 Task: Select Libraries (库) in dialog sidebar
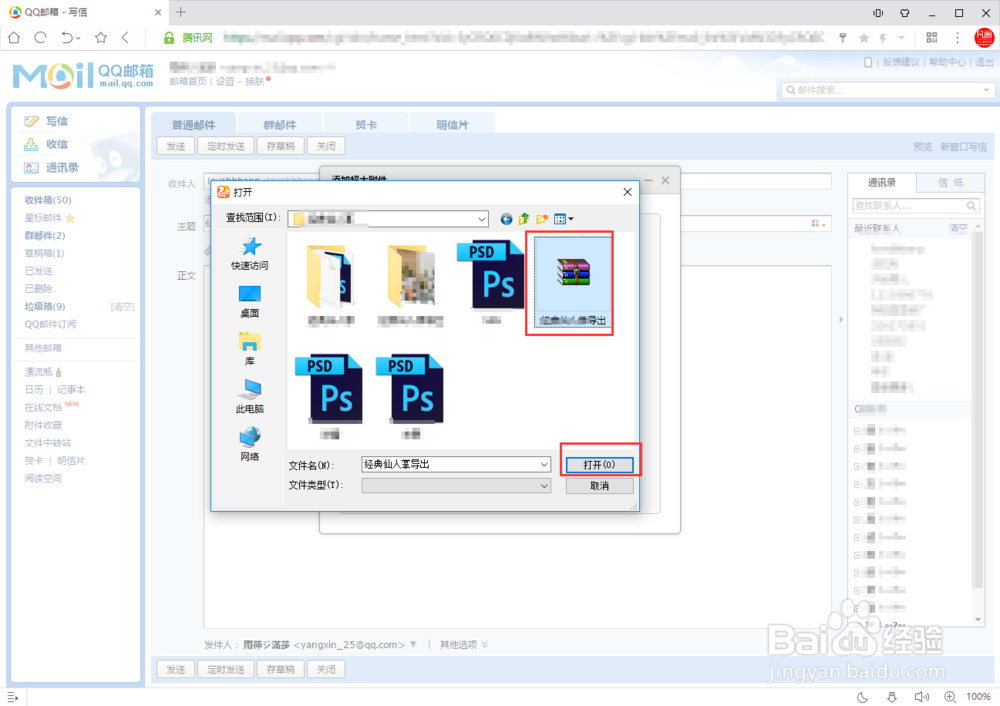click(250, 349)
